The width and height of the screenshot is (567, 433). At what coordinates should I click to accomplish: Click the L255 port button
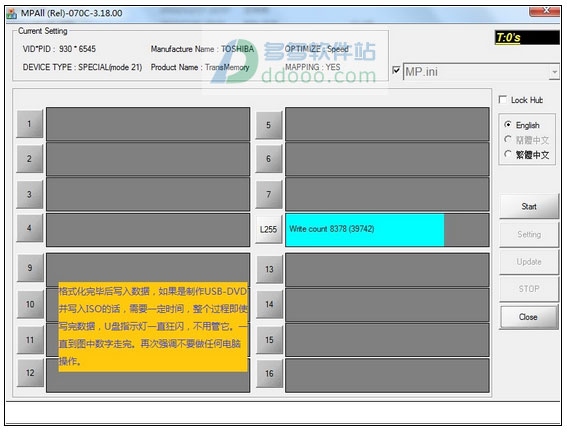[x=269, y=229]
